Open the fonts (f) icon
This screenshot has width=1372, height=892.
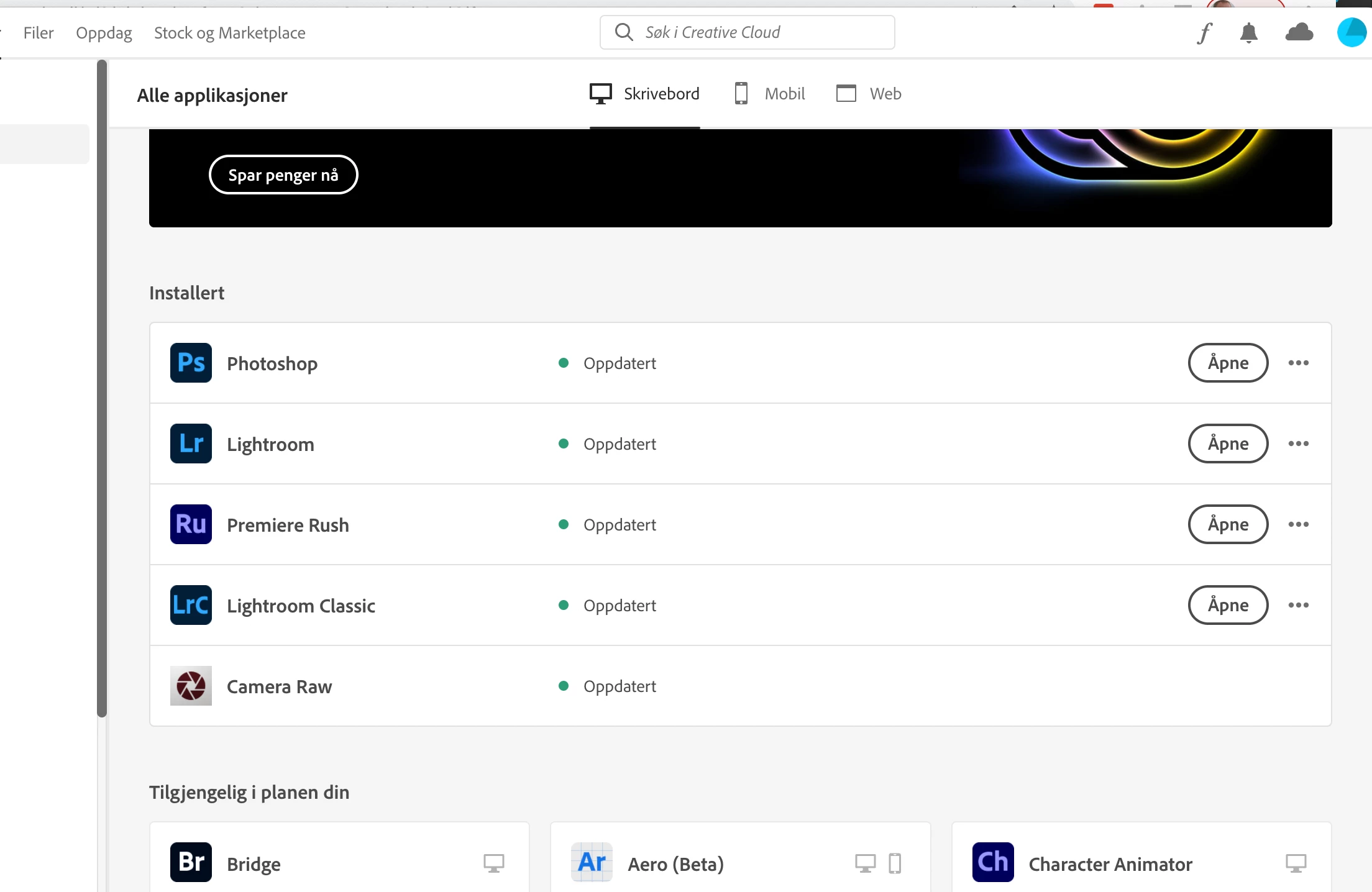[x=1204, y=32]
